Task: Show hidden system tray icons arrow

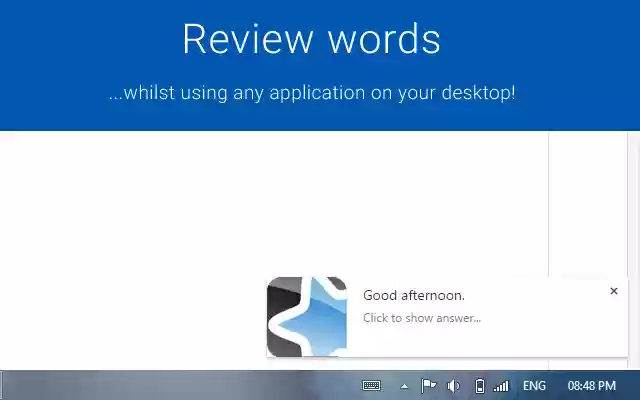Action: [404, 386]
